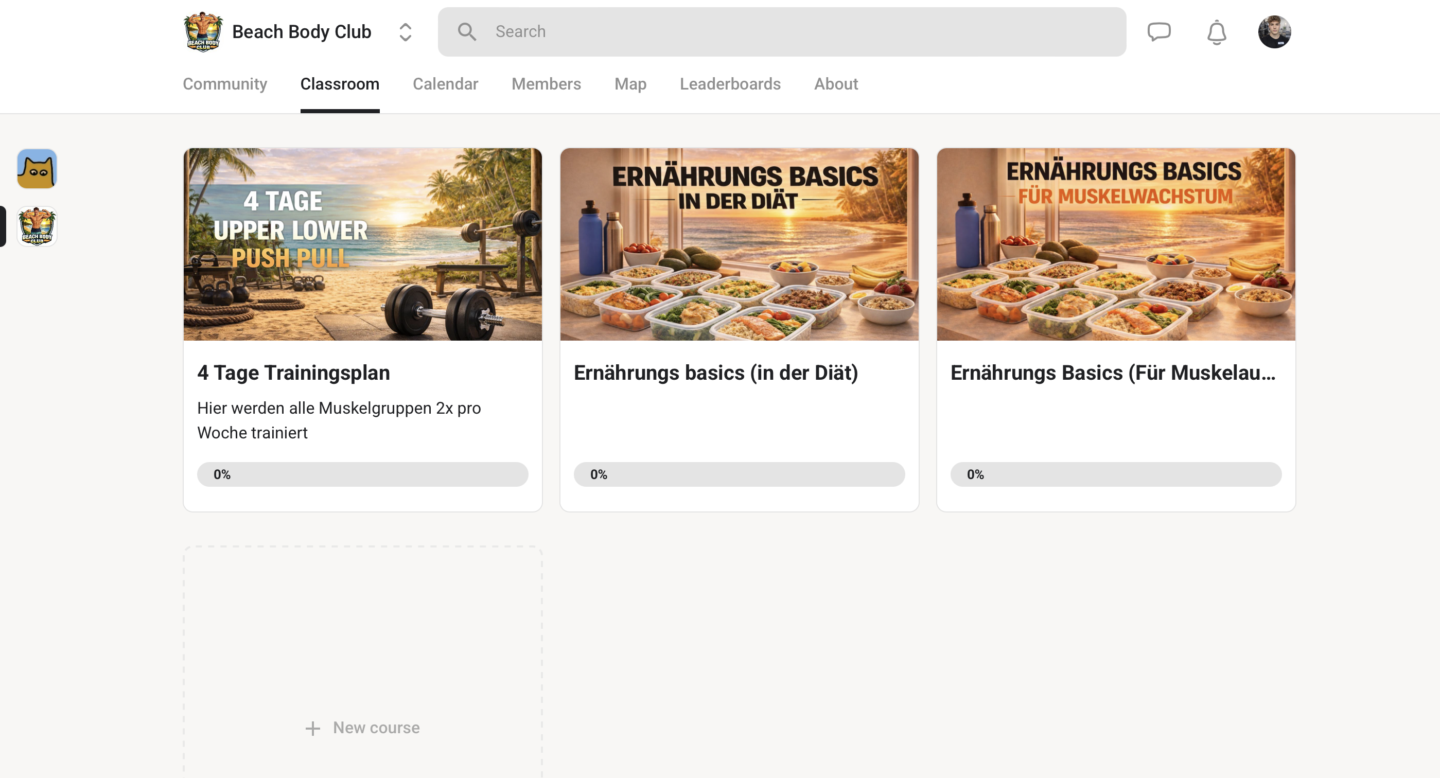Click the Beach Body Club logo
The width and height of the screenshot is (1440, 778).
pos(203,32)
